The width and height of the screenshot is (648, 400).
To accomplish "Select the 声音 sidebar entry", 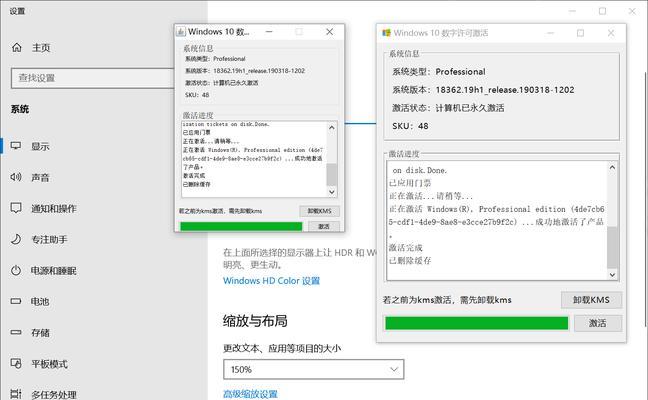I will pyautogui.click(x=40, y=178).
